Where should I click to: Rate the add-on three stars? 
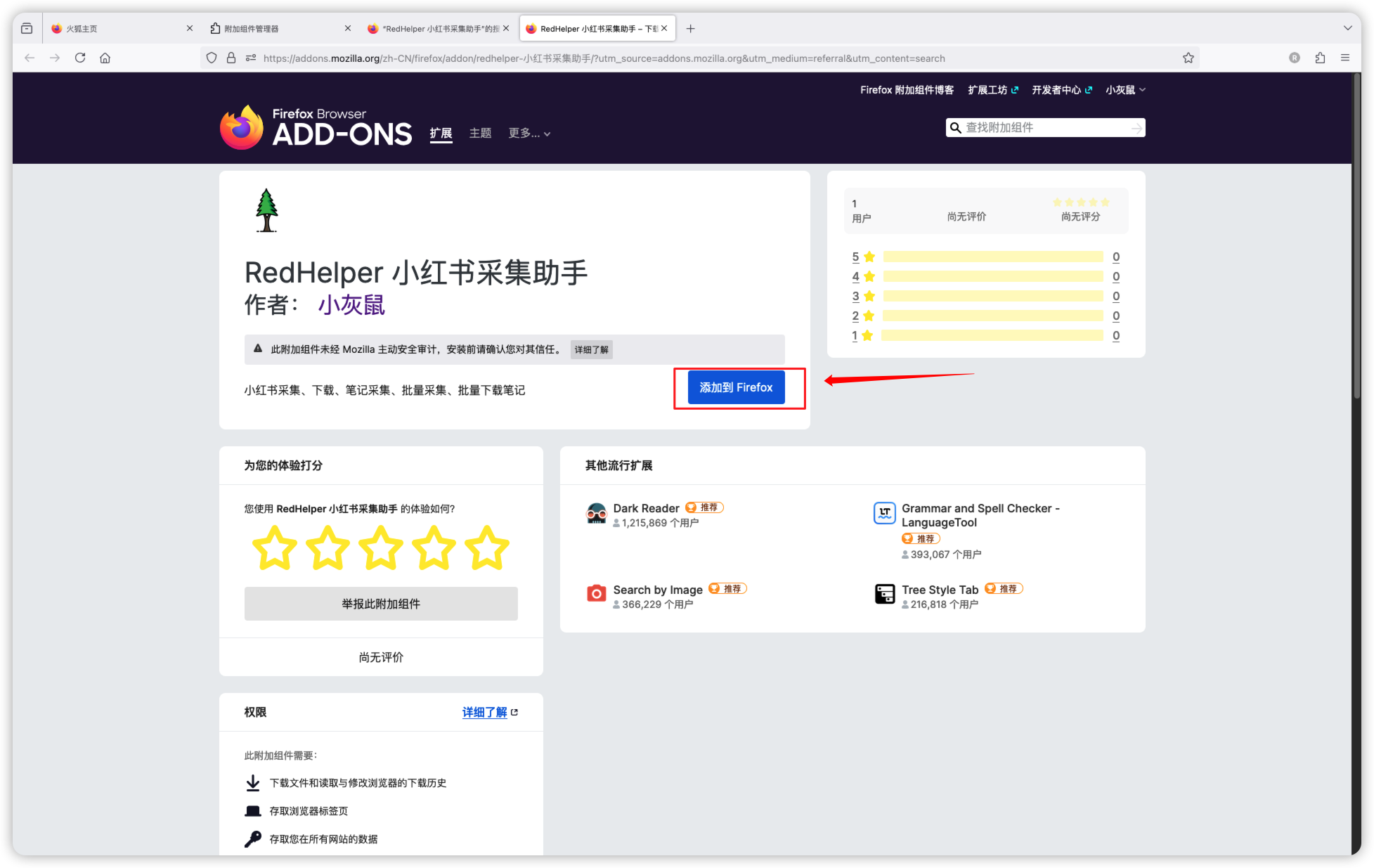pyautogui.click(x=381, y=548)
